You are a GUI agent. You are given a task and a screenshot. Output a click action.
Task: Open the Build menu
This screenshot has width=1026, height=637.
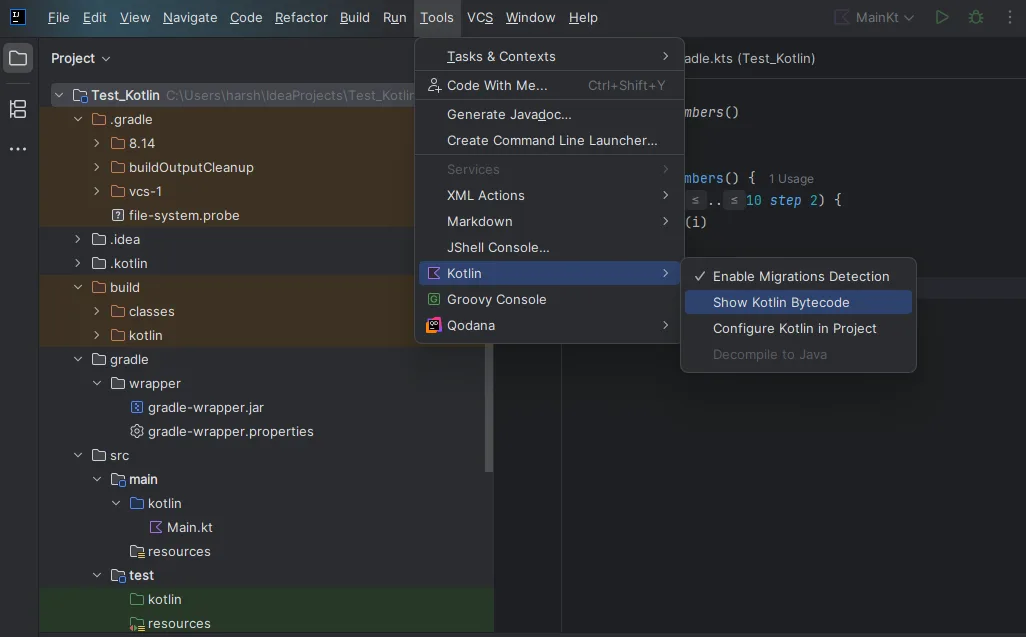pyautogui.click(x=355, y=18)
